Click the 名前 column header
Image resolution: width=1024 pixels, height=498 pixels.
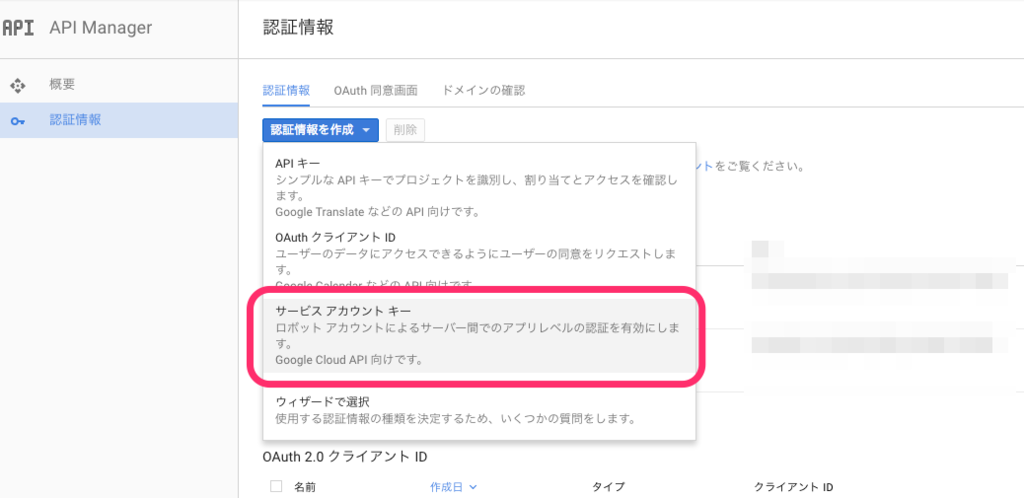pyautogui.click(x=305, y=487)
